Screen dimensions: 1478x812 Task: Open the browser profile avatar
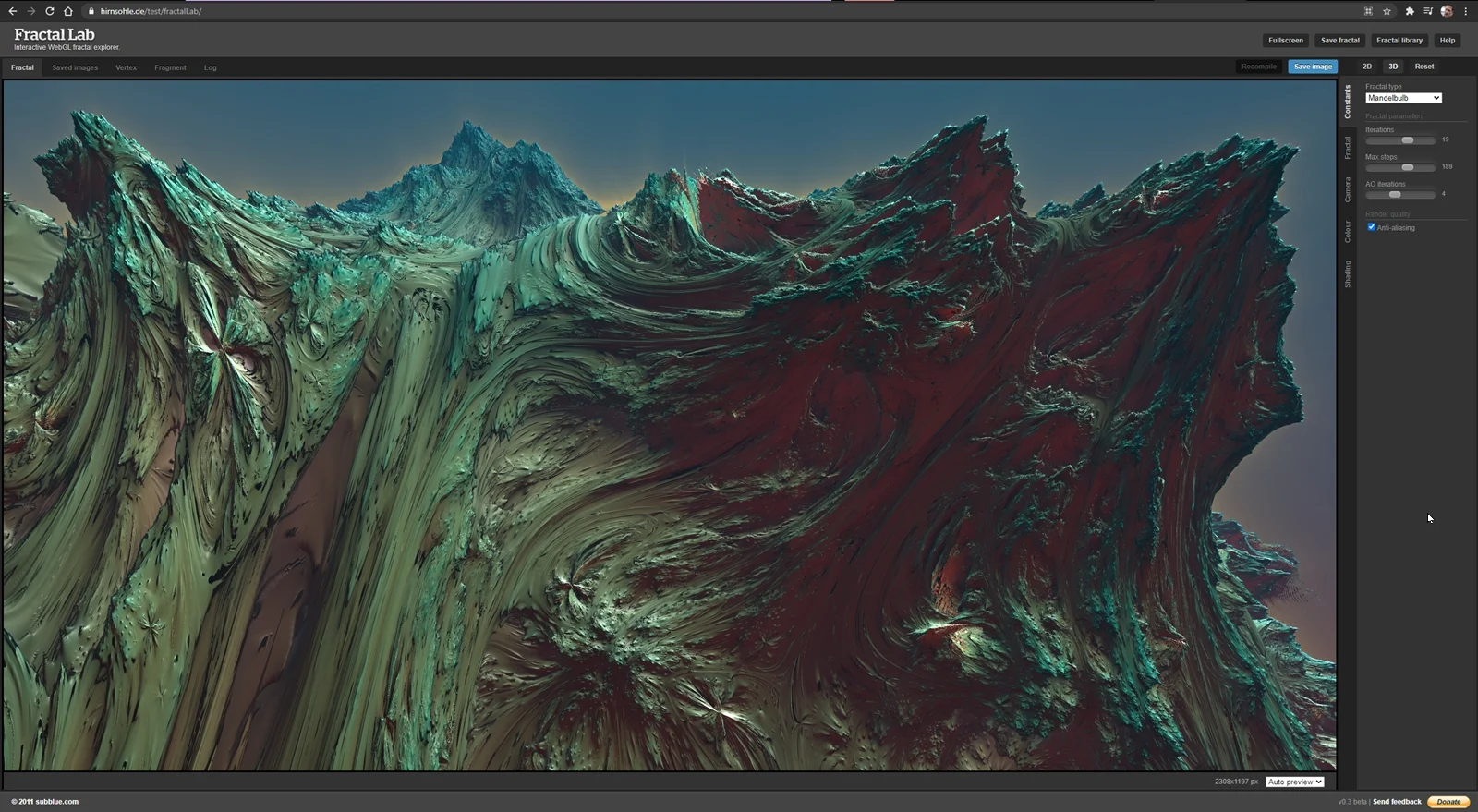click(1447, 11)
